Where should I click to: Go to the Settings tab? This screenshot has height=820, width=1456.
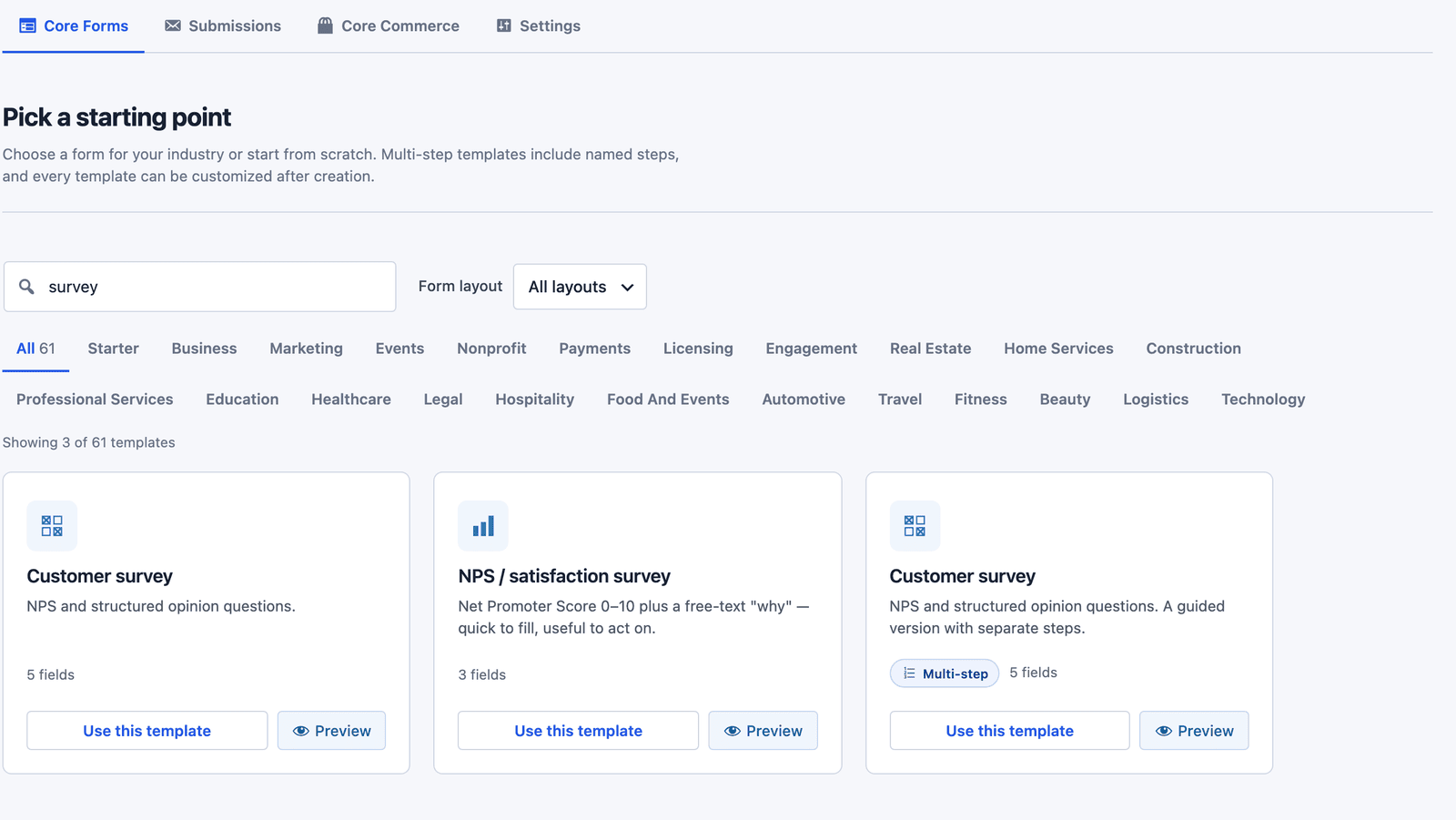[x=539, y=26]
